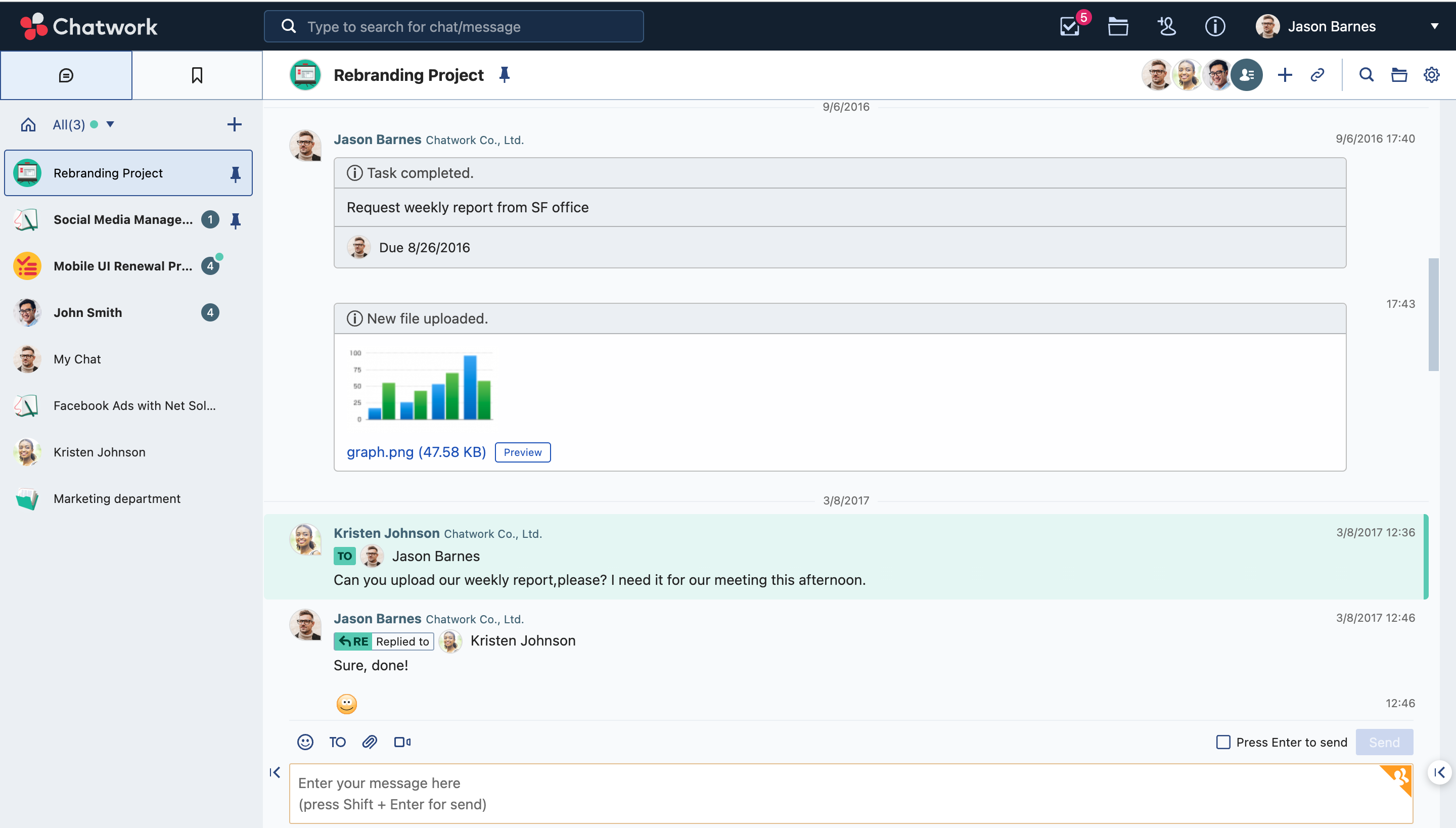Image resolution: width=1456 pixels, height=828 pixels.
Task: Toggle the pin on Rebranding Project chat
Action: (236, 174)
